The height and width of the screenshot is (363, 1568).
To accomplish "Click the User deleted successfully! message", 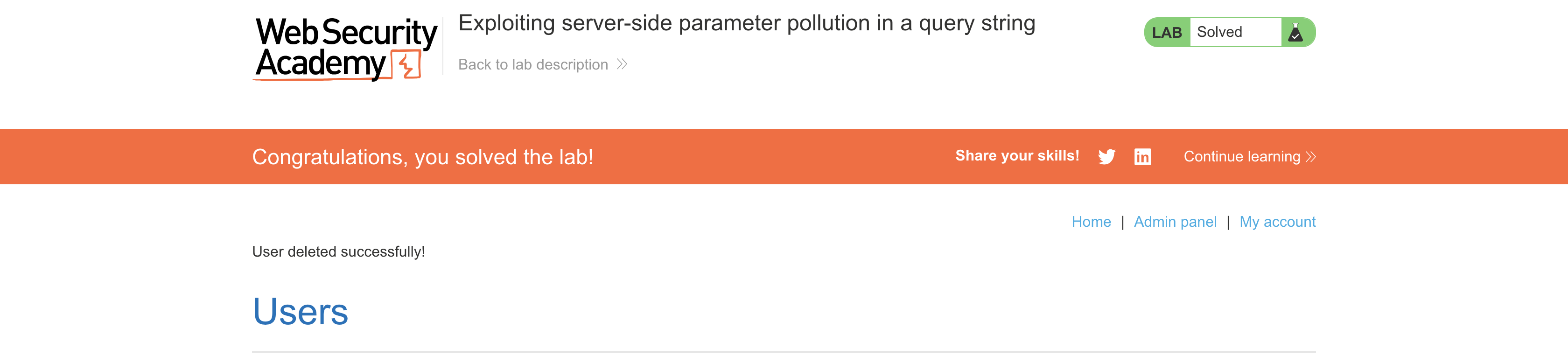I will point(338,251).
